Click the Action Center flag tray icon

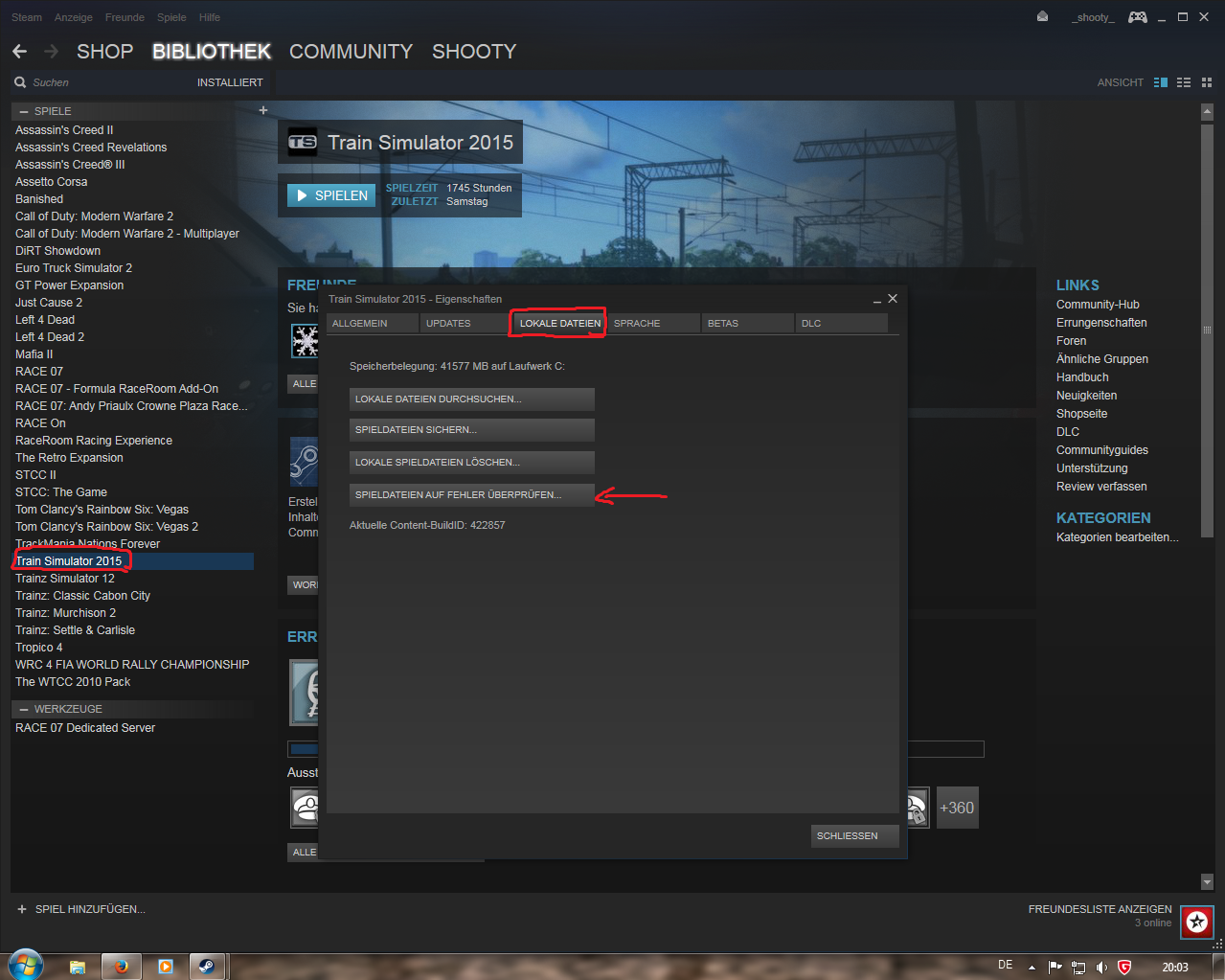click(x=1055, y=967)
